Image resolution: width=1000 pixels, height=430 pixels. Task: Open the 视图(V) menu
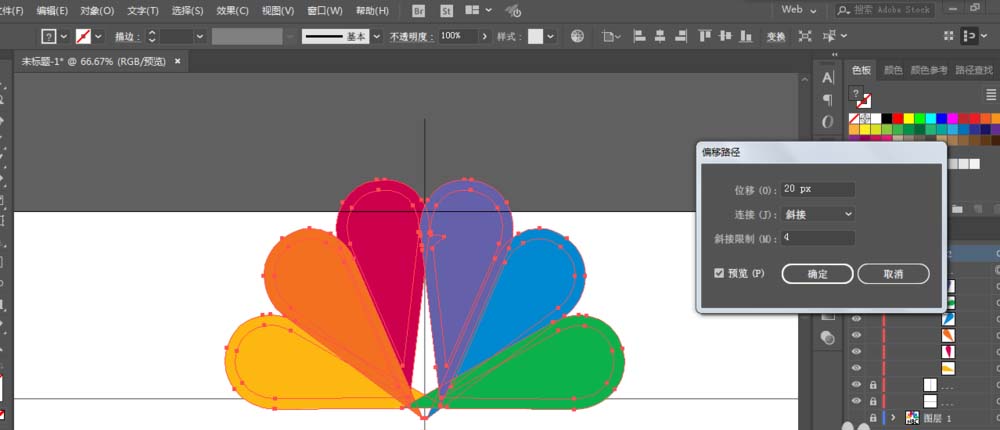277,11
